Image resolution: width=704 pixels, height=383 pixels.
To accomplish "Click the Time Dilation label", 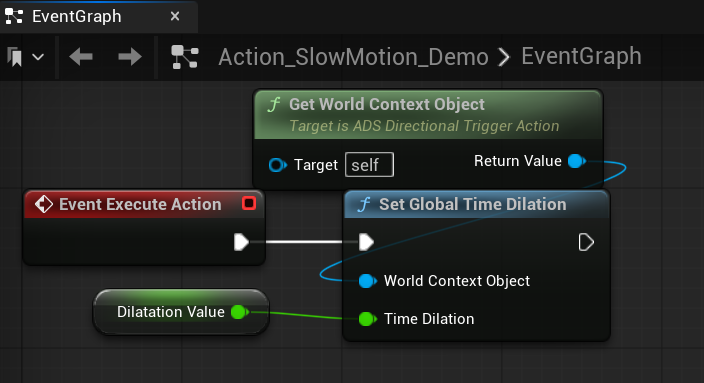I will (x=429, y=319).
